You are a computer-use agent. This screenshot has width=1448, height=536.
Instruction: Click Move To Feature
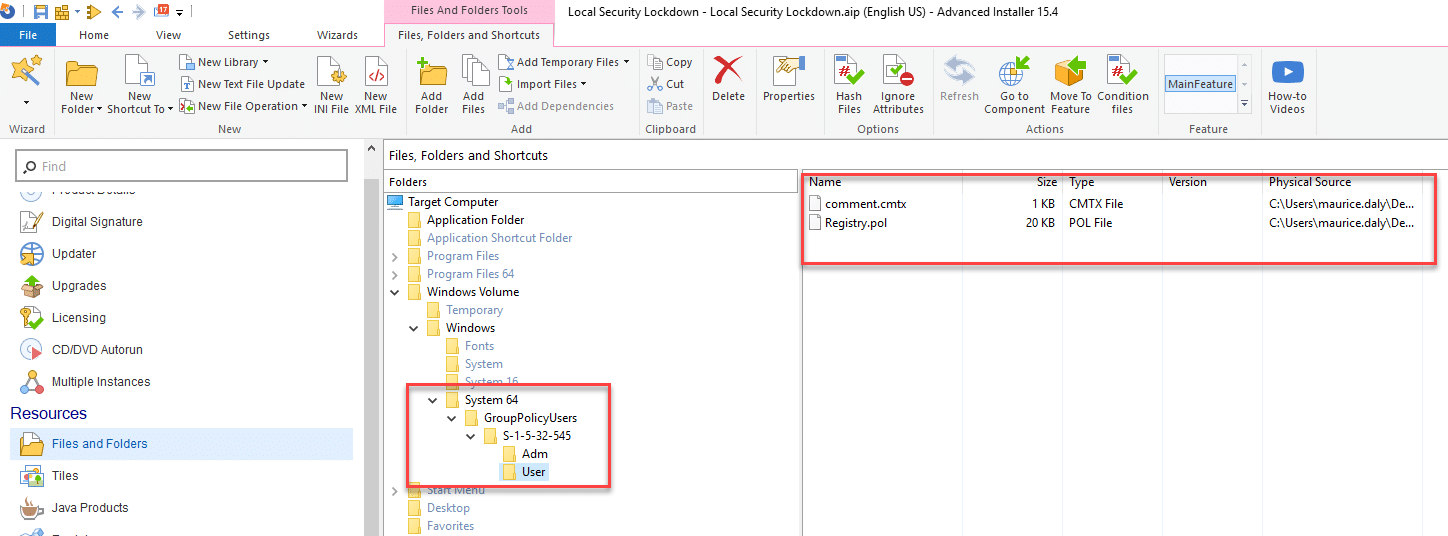[1070, 85]
